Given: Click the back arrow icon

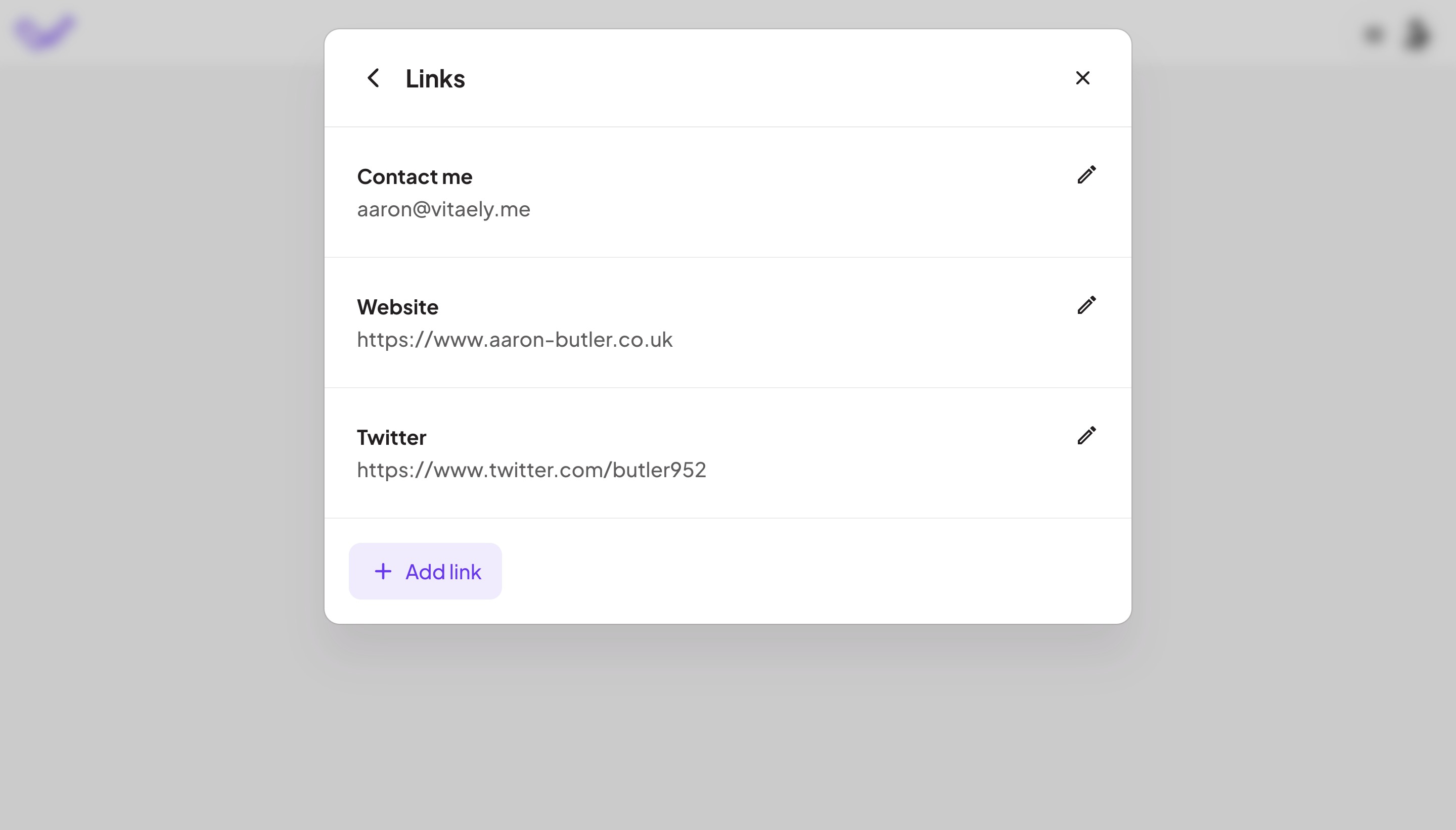Looking at the screenshot, I should point(373,78).
